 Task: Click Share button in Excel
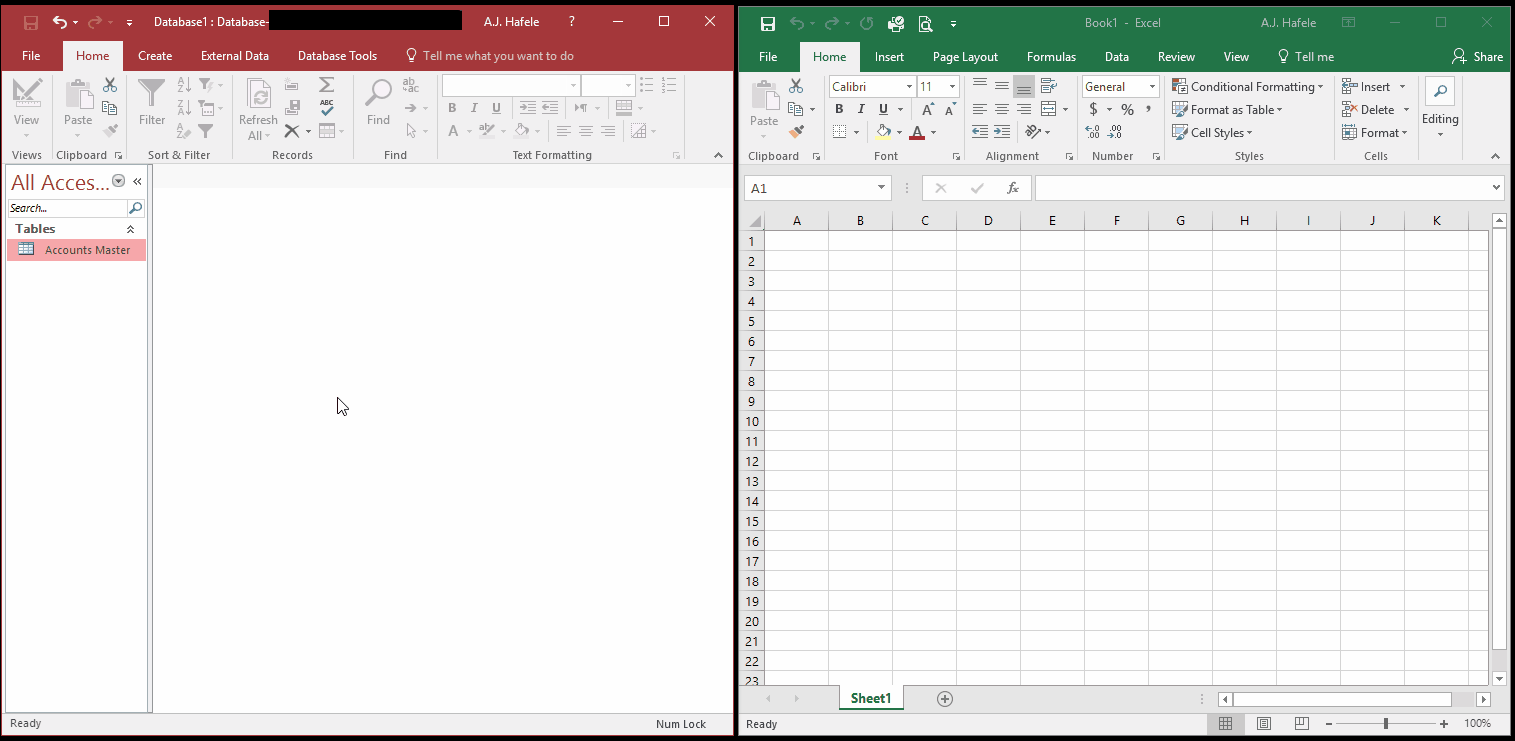1477,57
